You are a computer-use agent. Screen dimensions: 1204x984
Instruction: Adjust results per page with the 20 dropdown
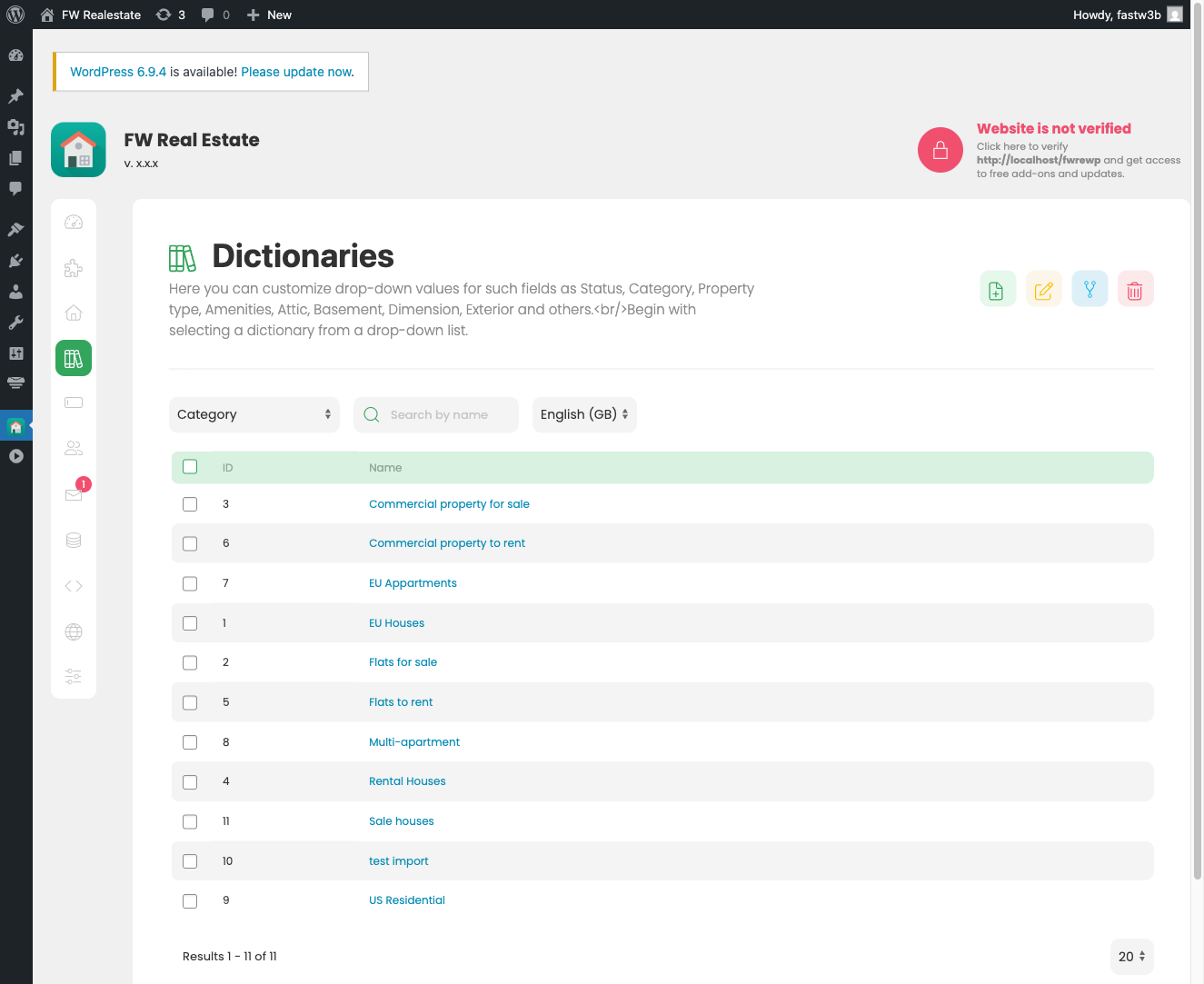click(1130, 956)
